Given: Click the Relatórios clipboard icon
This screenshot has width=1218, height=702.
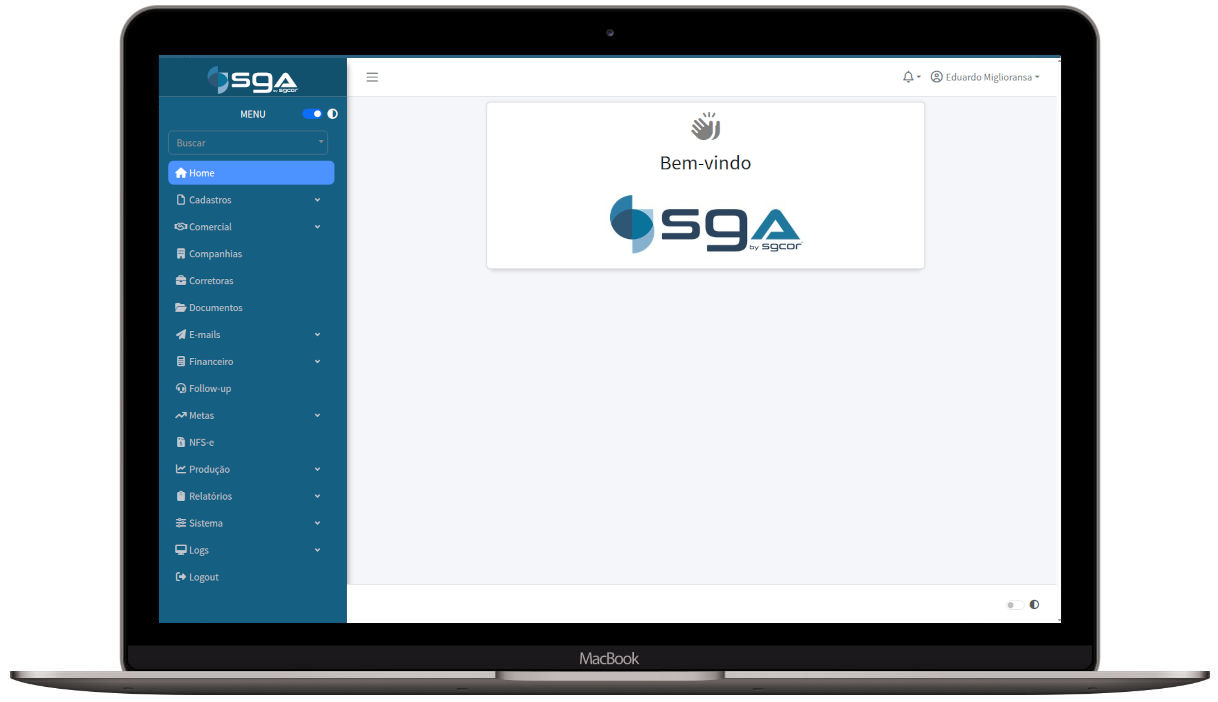Looking at the screenshot, I should (x=181, y=496).
